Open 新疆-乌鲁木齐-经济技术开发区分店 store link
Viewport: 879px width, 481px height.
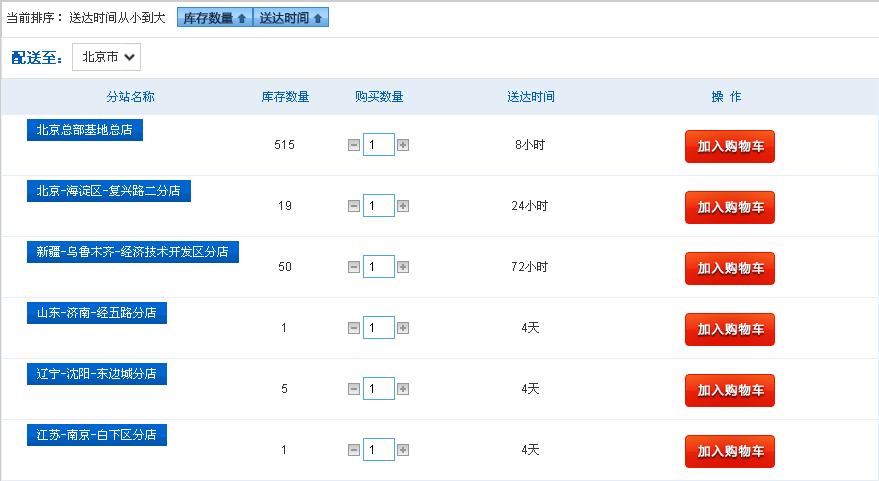click(x=133, y=252)
